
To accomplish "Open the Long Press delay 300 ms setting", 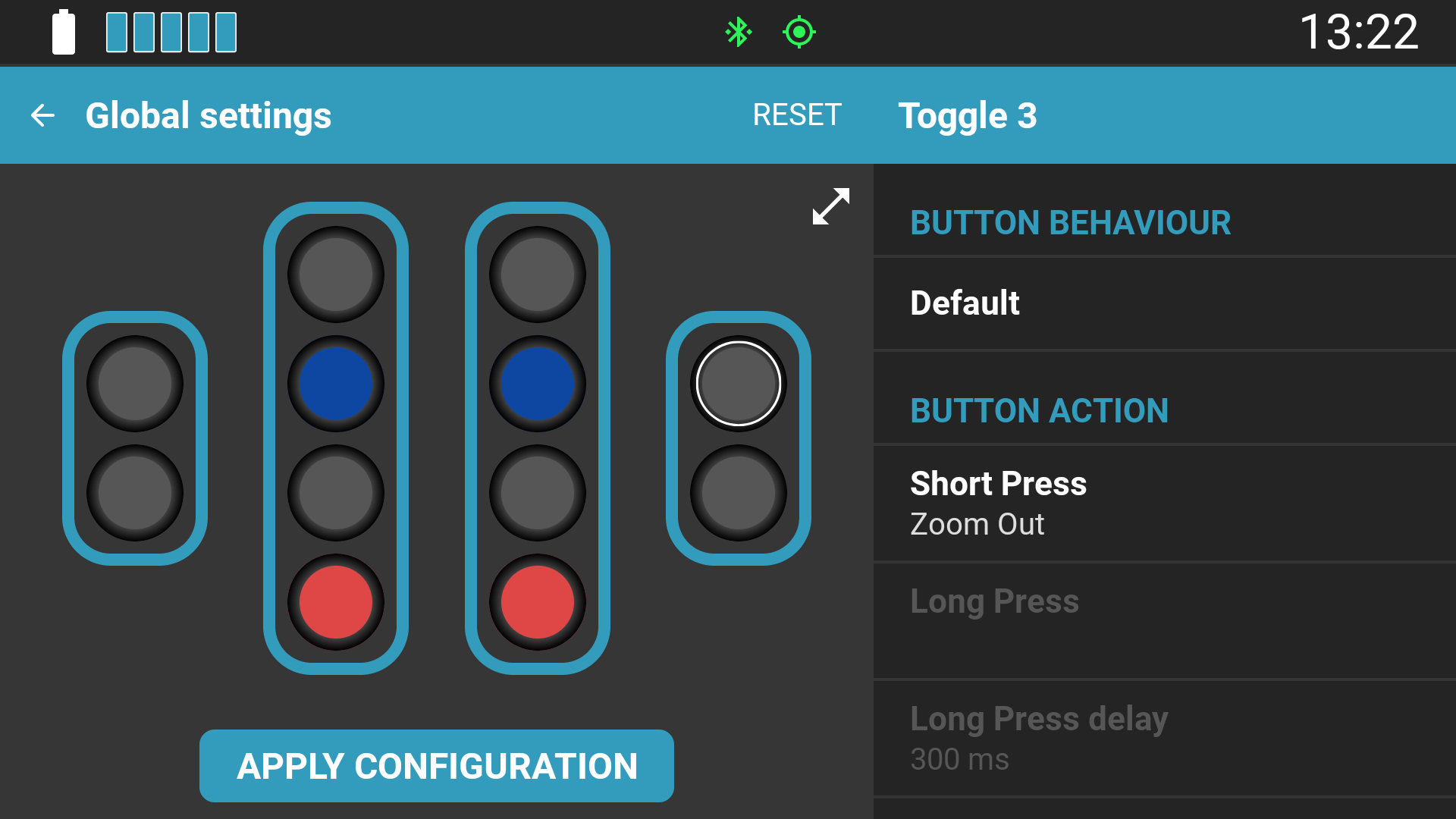I will (1165, 739).
